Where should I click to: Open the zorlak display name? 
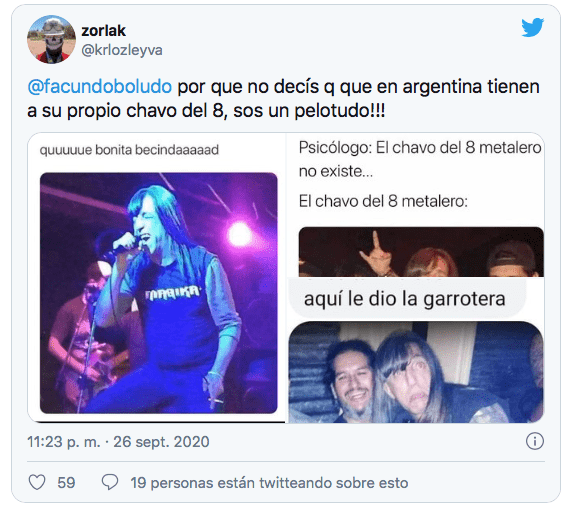(x=104, y=30)
